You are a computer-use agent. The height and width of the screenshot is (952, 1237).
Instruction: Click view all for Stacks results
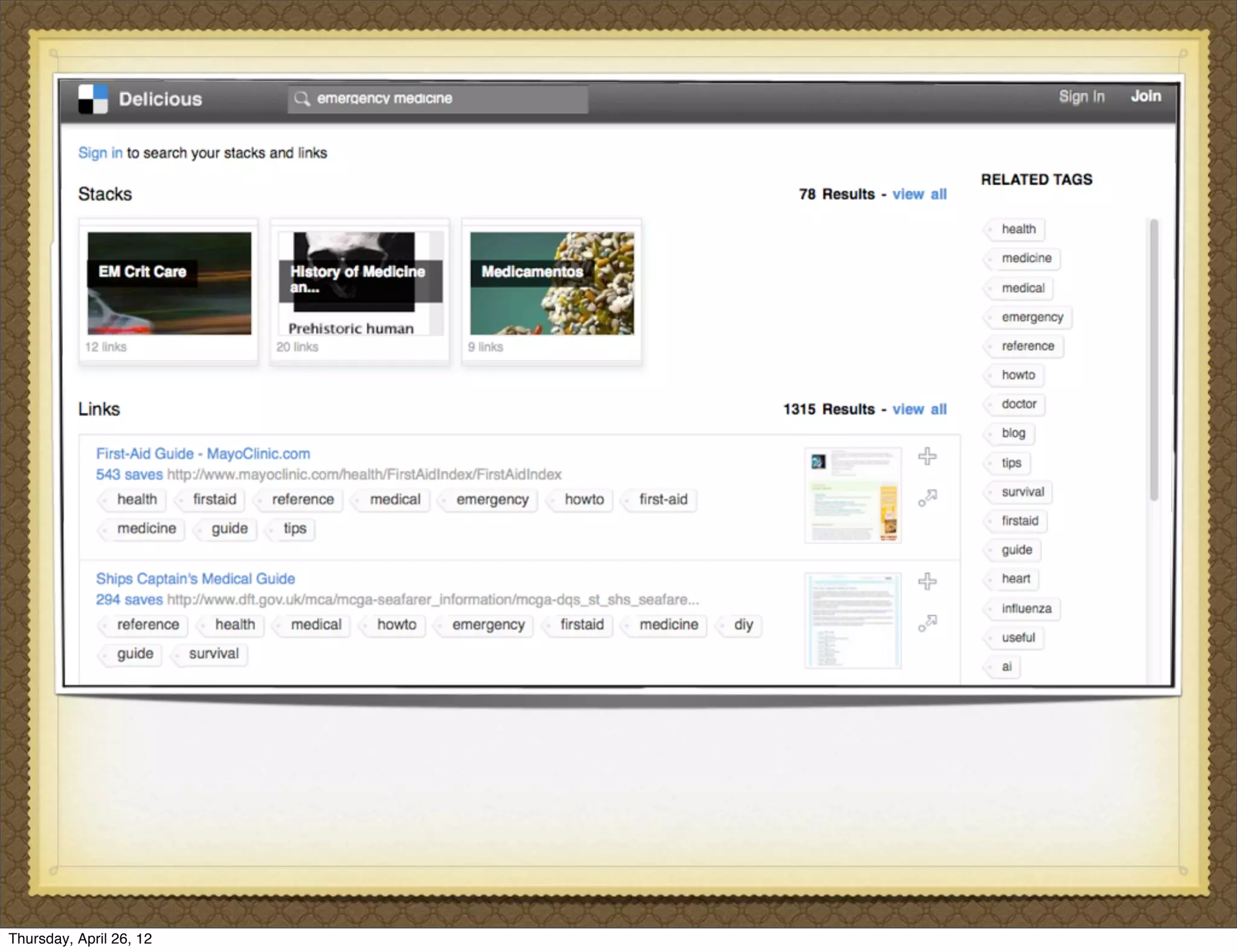point(919,194)
